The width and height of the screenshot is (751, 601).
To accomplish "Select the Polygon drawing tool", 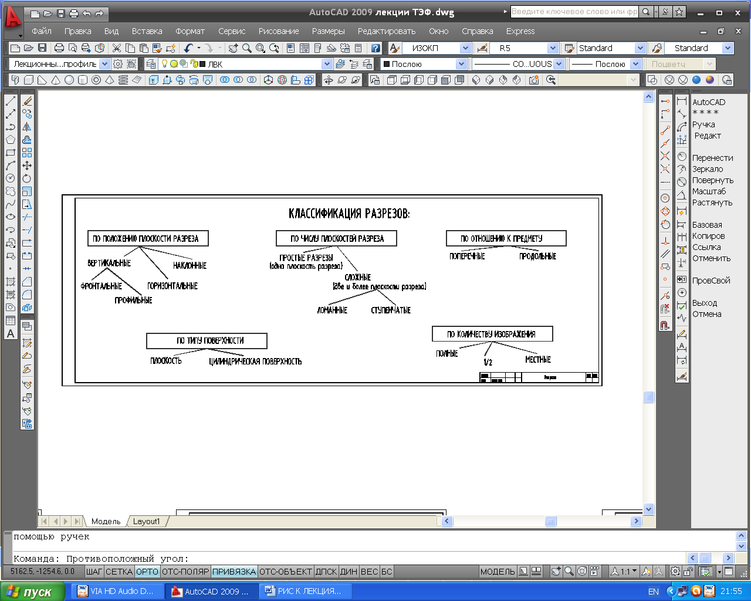I will [10, 140].
